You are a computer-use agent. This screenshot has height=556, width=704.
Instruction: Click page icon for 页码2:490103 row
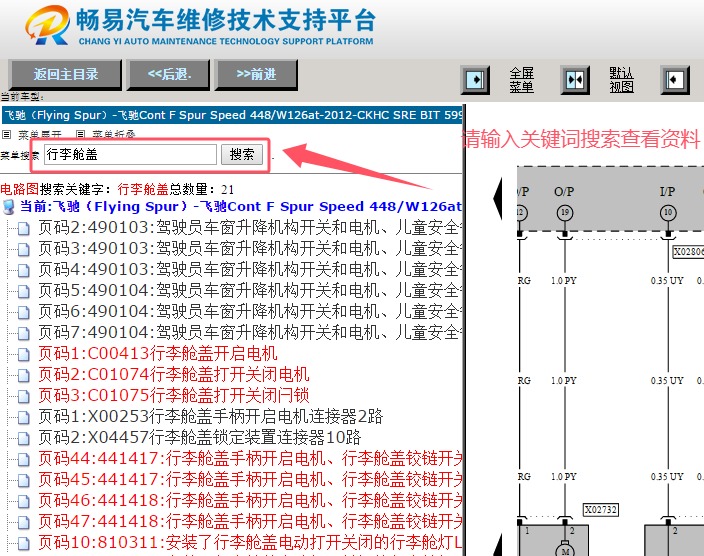point(23,229)
